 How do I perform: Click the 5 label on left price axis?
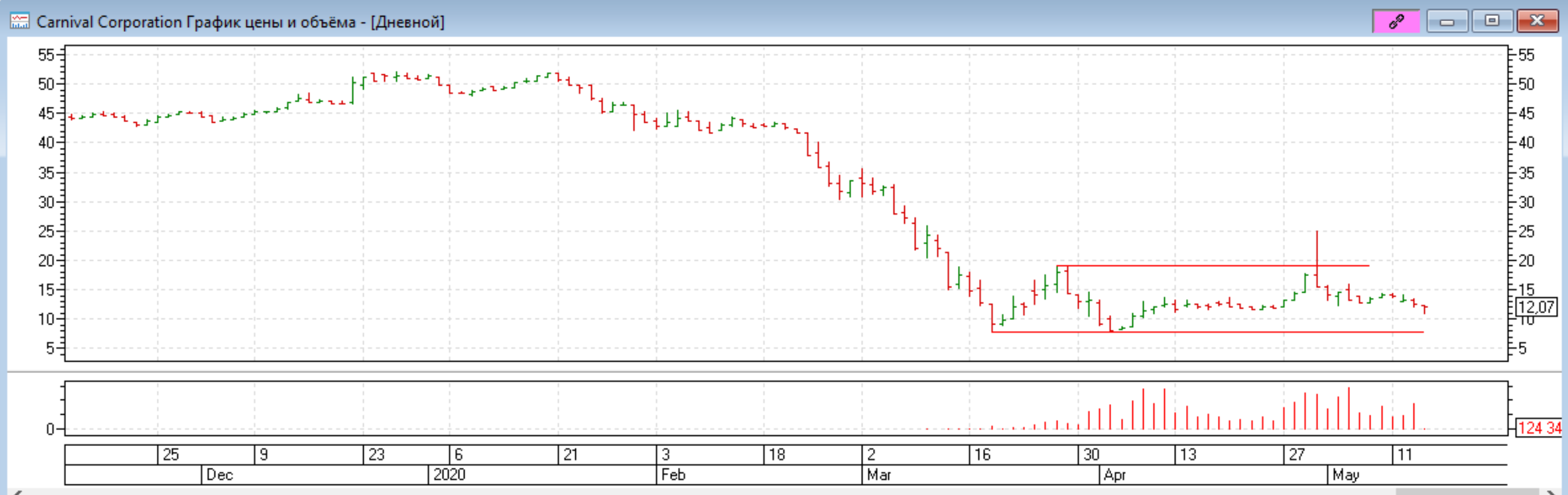tap(51, 349)
